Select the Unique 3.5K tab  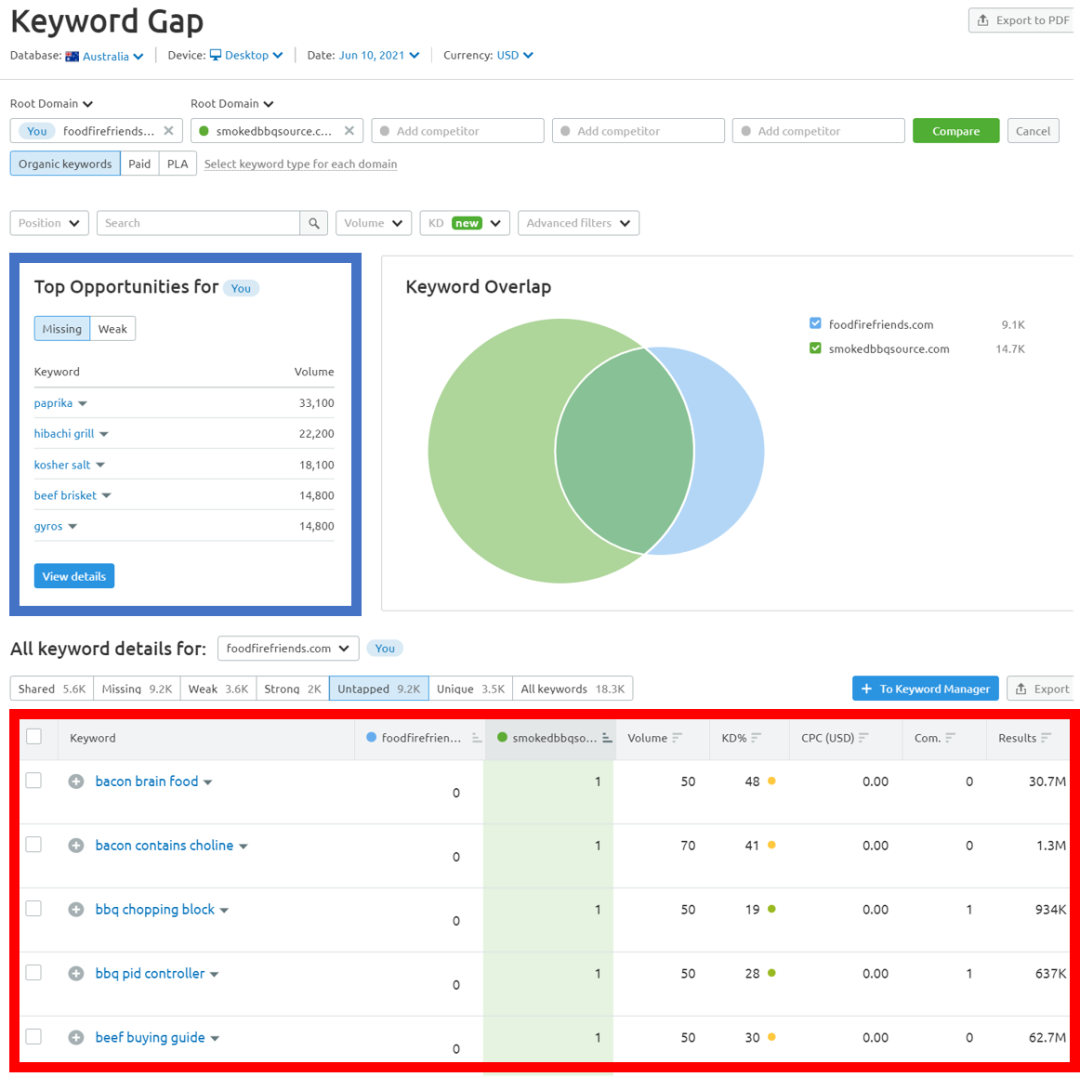point(470,689)
